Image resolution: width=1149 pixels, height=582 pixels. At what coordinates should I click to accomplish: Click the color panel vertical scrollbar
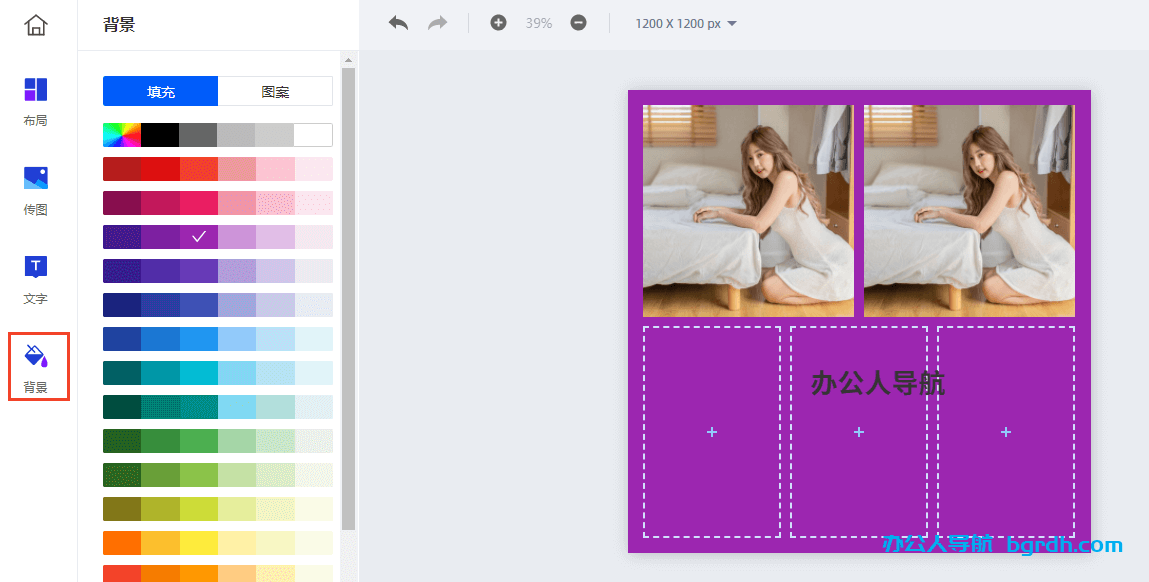coord(348,300)
